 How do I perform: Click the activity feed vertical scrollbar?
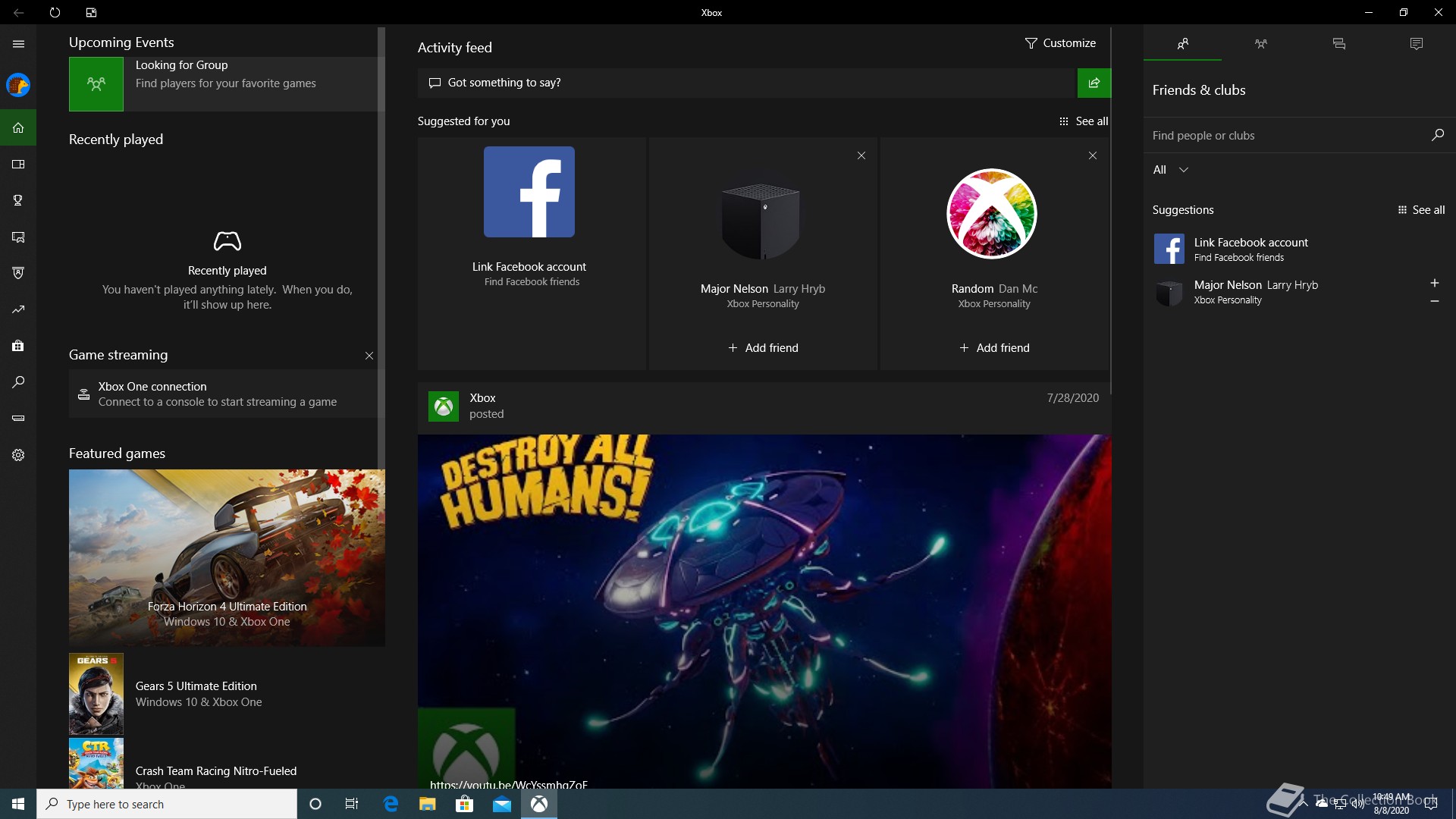(1111, 211)
